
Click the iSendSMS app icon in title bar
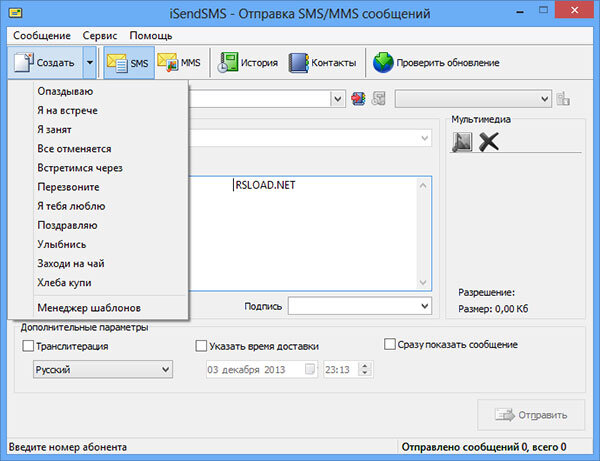click(x=15, y=13)
